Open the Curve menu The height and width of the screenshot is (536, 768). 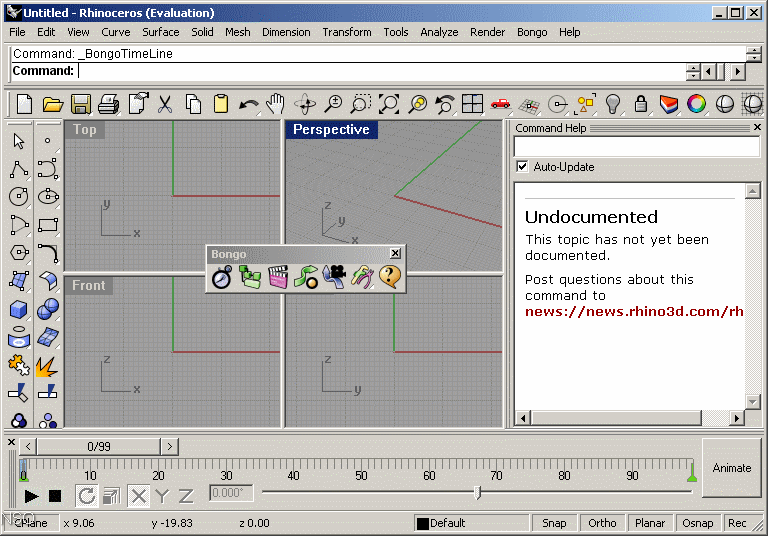pos(116,32)
